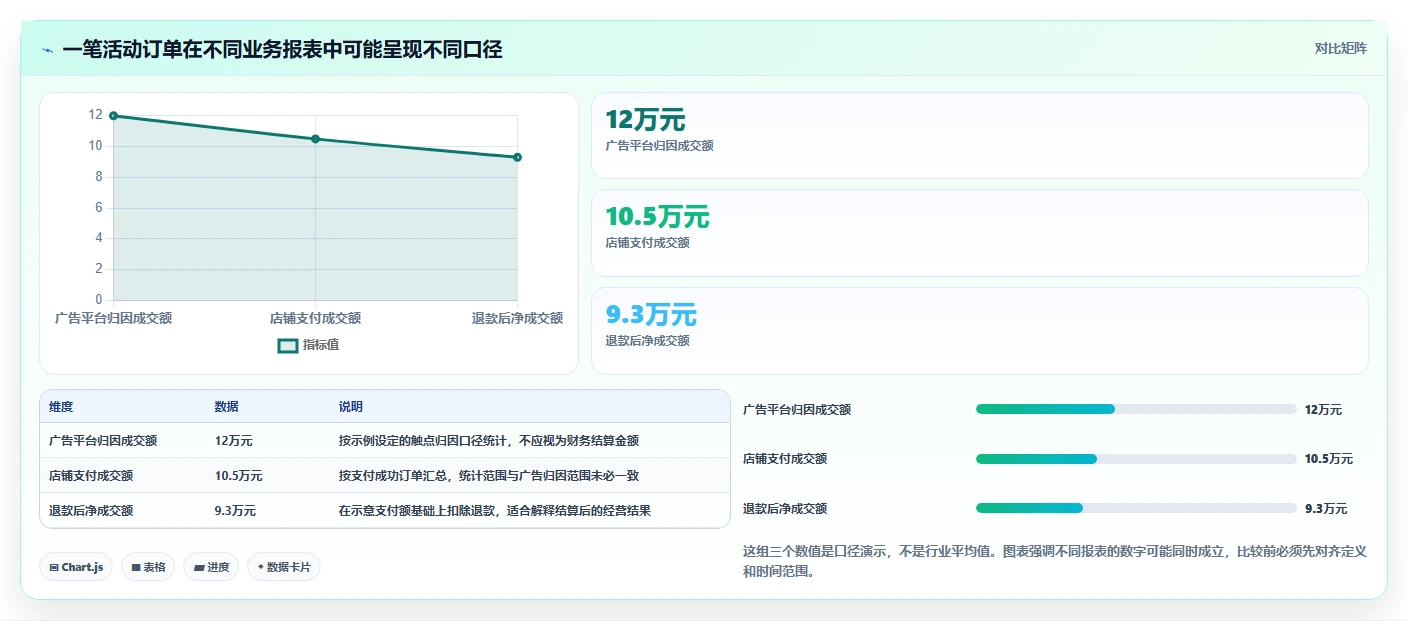This screenshot has width=1408, height=621.
Task: Click the 店铺支付成交额 cell in the table
Action: point(91,476)
